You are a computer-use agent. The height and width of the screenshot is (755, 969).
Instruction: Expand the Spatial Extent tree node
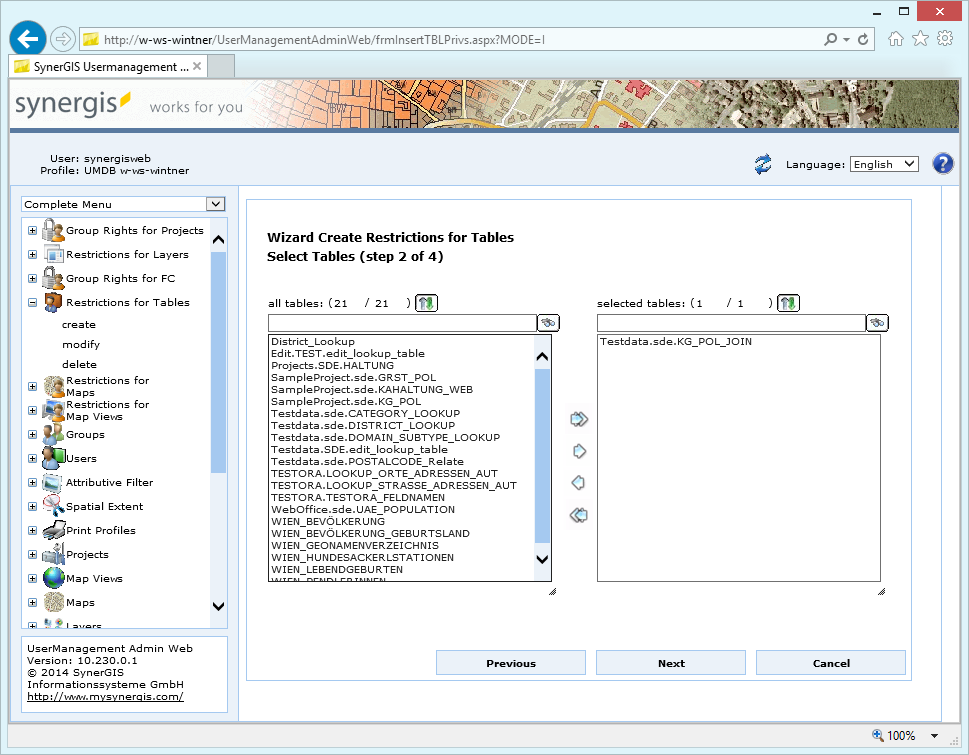(32, 506)
